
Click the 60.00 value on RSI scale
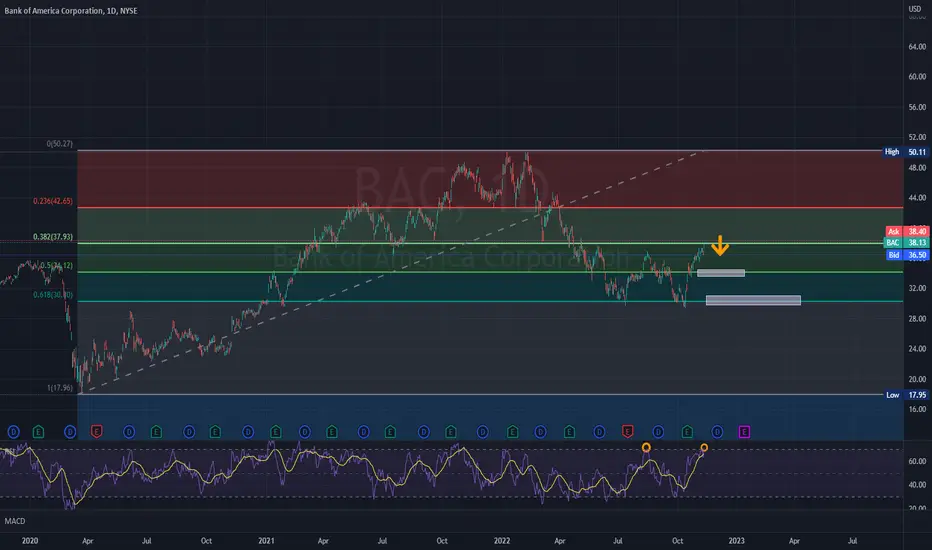coord(917,461)
